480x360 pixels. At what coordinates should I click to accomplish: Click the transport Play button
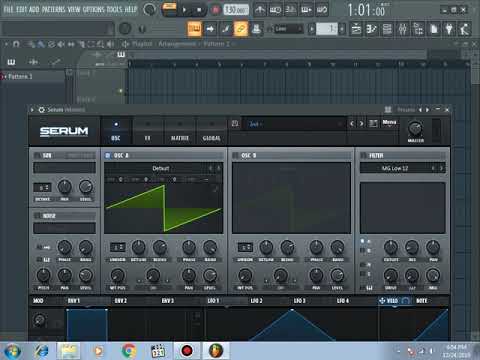[x=184, y=10]
